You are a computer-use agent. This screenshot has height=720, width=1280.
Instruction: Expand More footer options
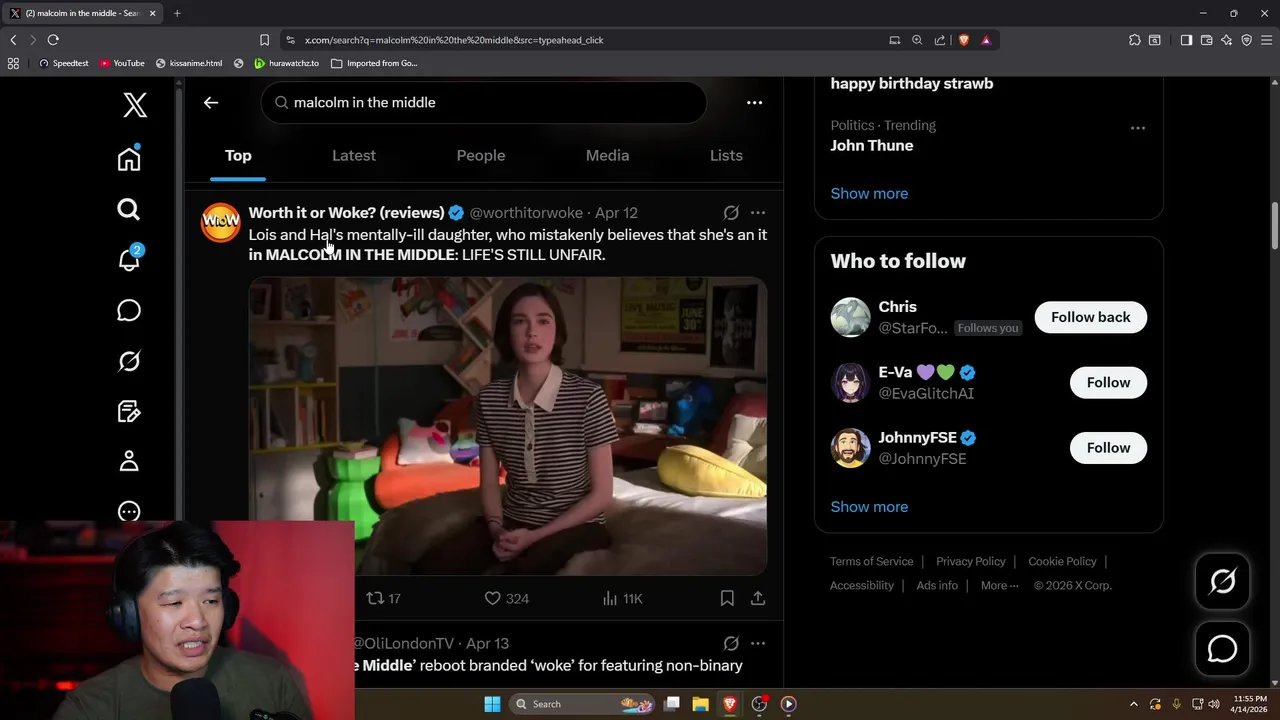pos(999,586)
